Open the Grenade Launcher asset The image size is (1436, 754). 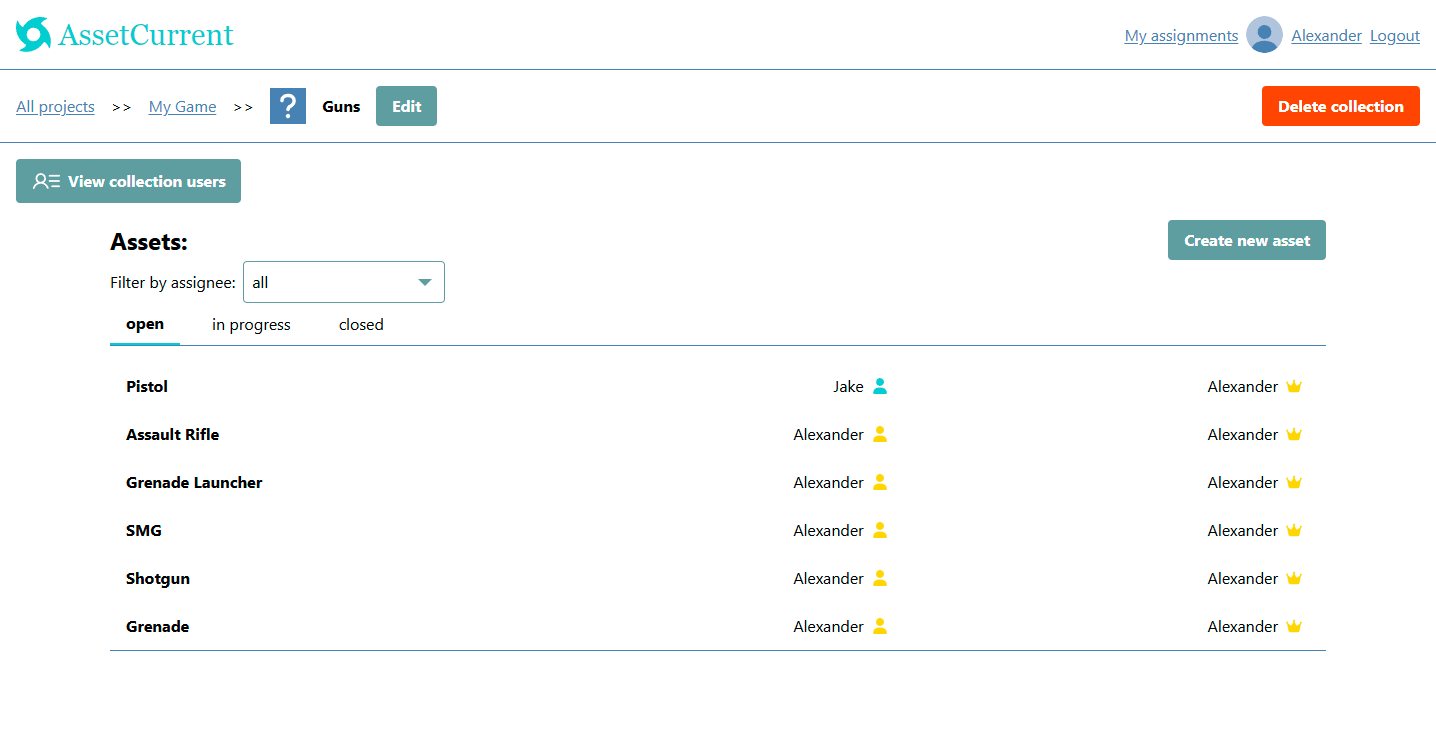pos(194,482)
